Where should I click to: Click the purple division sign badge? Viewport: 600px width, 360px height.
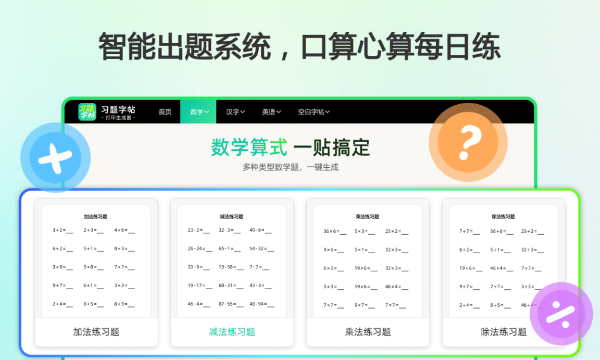561,314
